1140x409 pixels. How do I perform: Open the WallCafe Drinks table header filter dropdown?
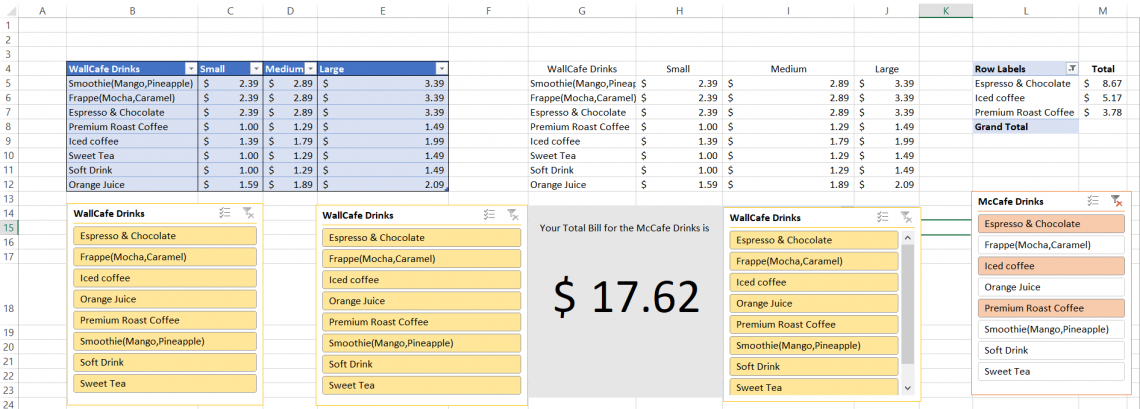coord(190,69)
